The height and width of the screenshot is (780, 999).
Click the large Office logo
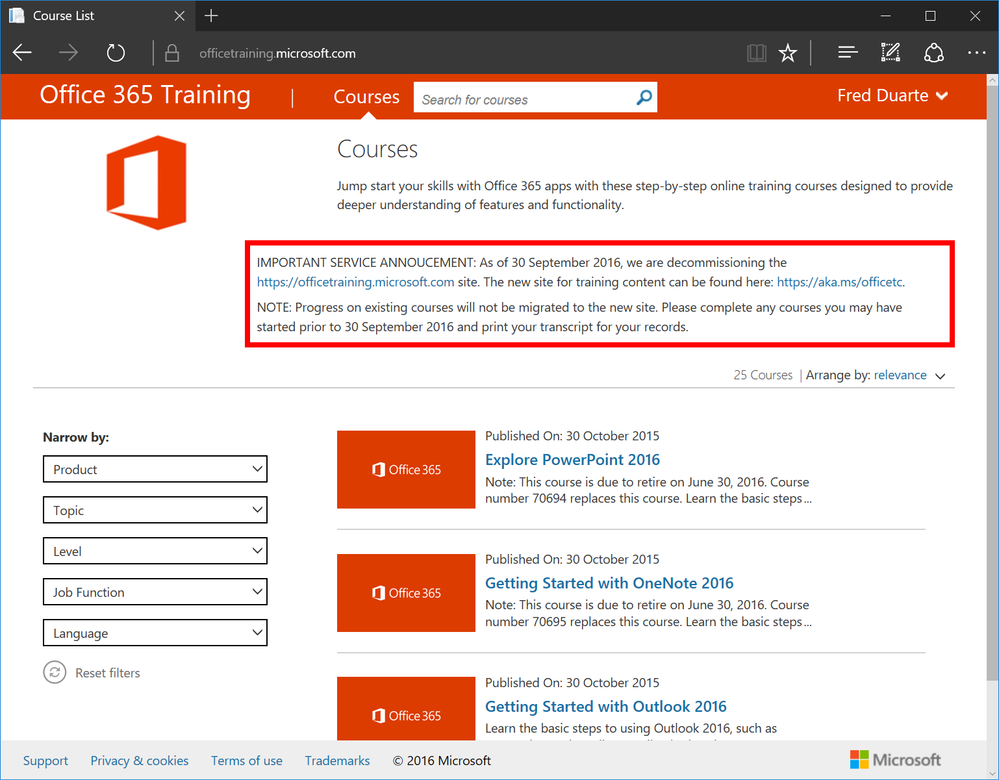pyautogui.click(x=147, y=183)
